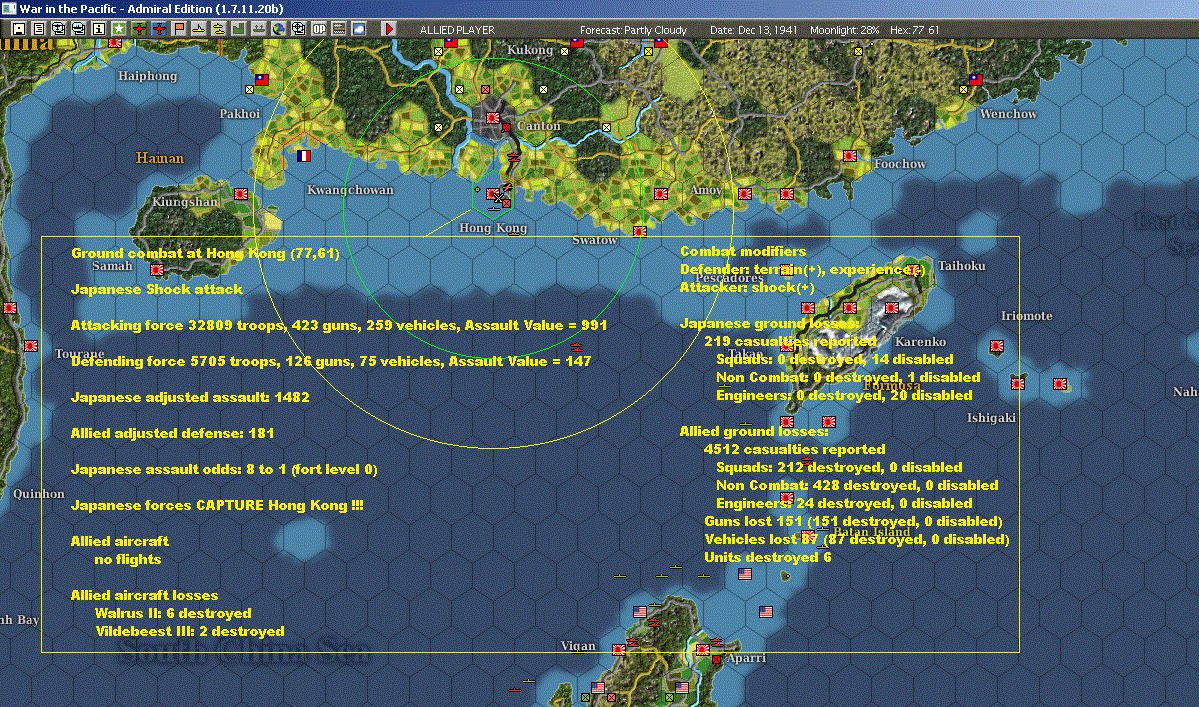Select the Japanese flag base at Aparri
Viewport: 1199px width, 707px height.
pos(703,650)
